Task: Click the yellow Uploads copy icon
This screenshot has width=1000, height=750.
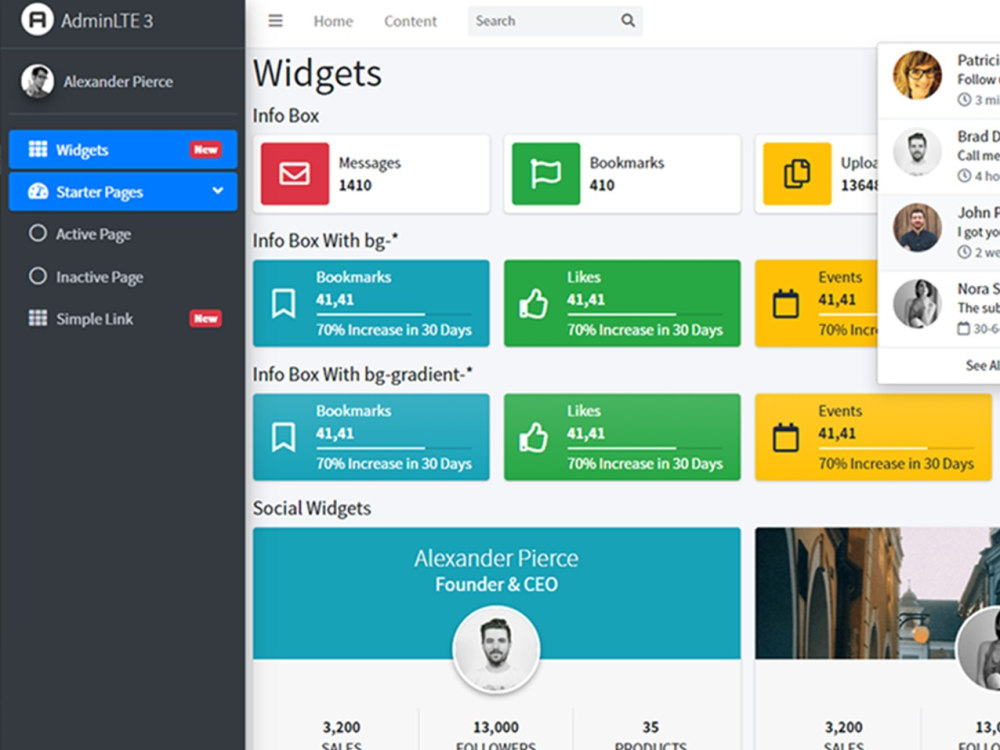Action: coord(796,172)
